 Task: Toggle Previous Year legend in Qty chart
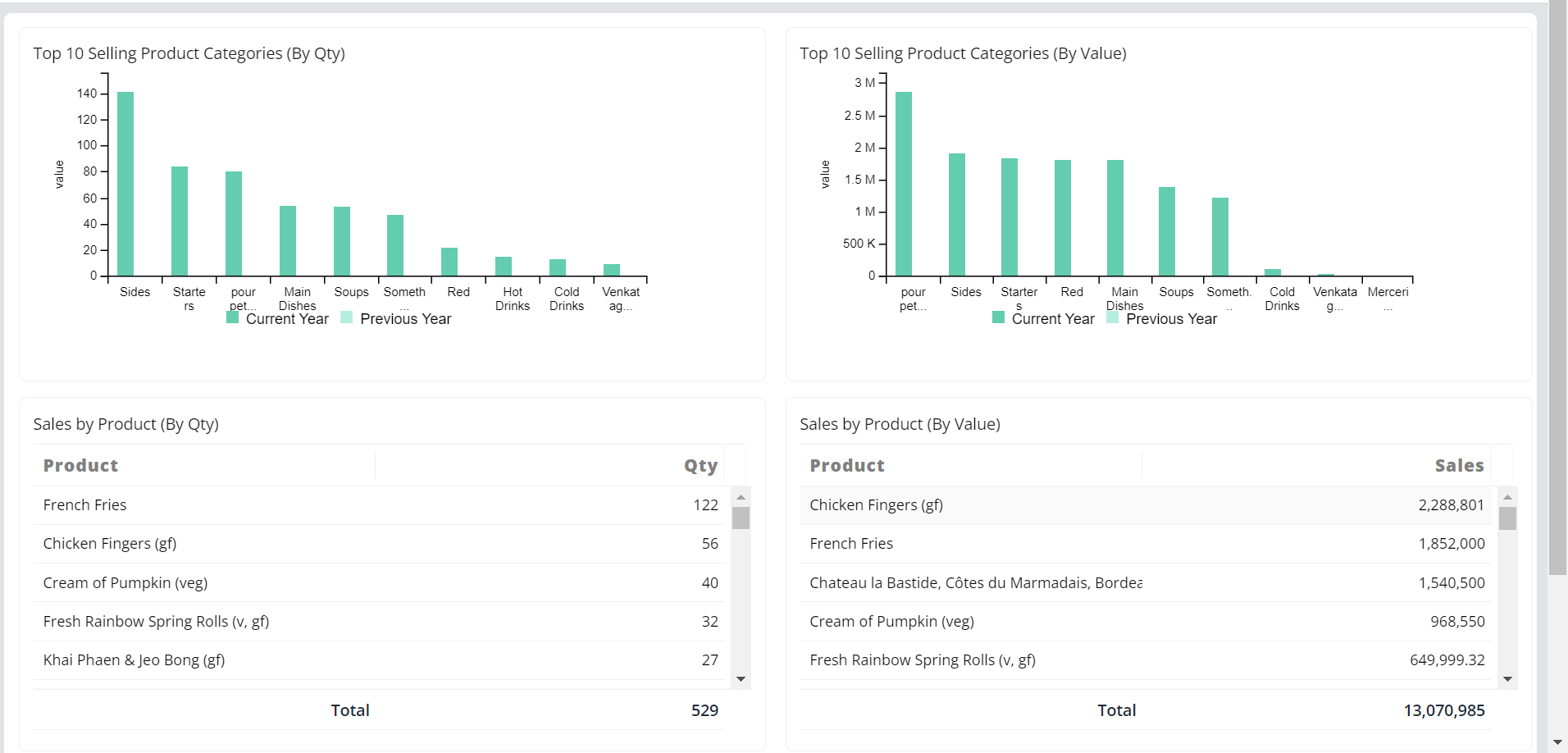(x=396, y=318)
